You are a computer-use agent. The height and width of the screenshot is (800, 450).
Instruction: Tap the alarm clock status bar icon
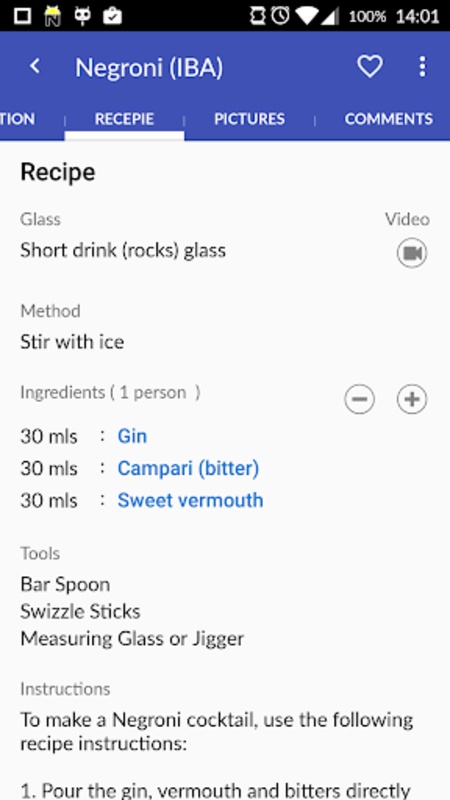pos(280,16)
